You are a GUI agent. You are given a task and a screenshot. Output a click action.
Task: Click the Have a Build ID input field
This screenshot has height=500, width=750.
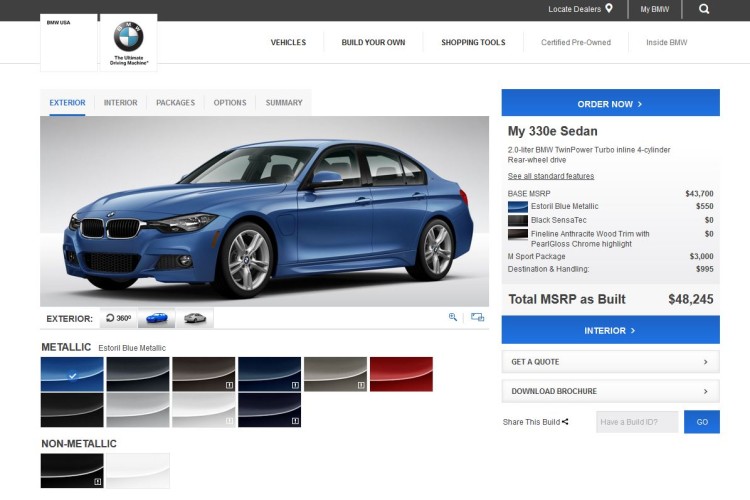pos(637,422)
